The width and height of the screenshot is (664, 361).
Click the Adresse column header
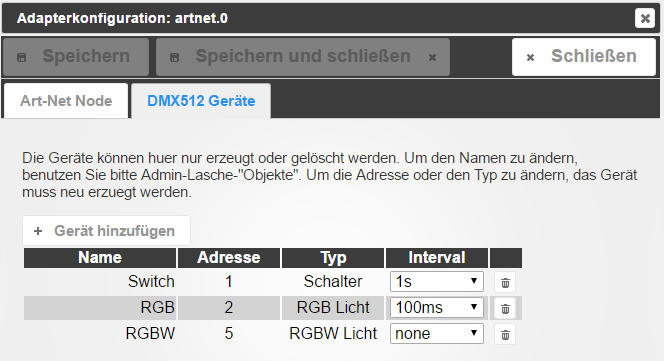(229, 258)
